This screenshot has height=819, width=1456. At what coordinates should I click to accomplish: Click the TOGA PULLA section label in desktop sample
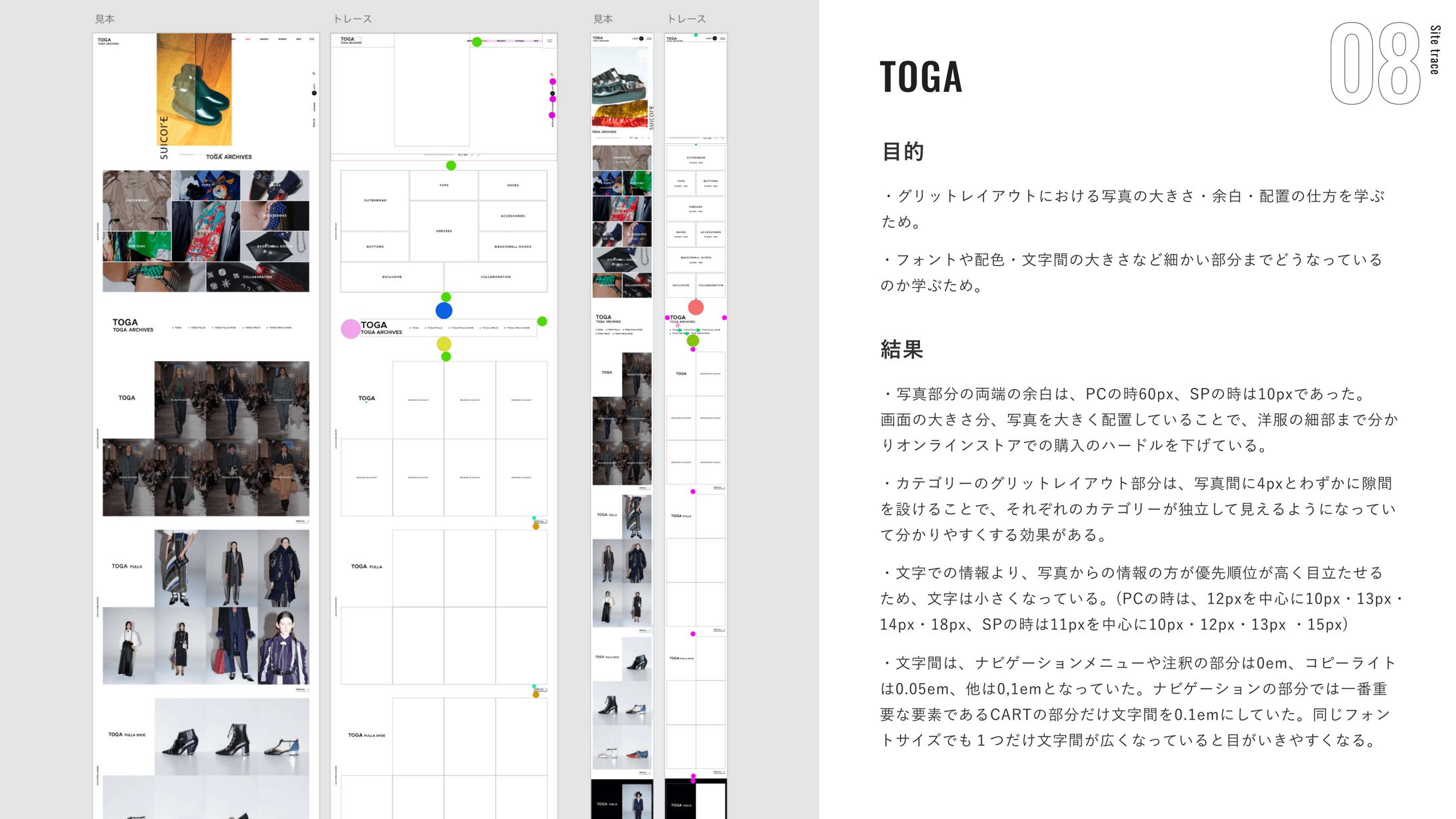click(127, 566)
